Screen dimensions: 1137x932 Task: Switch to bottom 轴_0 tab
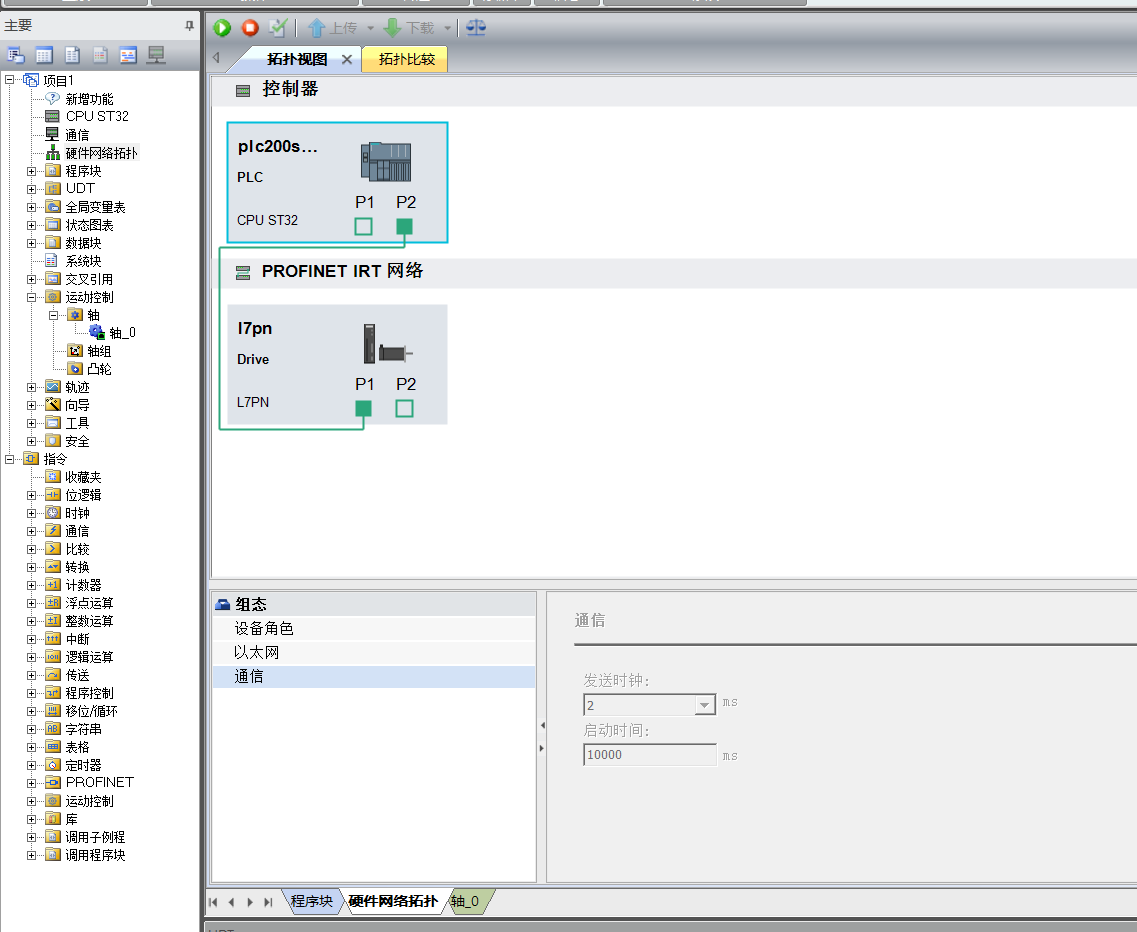pos(465,902)
